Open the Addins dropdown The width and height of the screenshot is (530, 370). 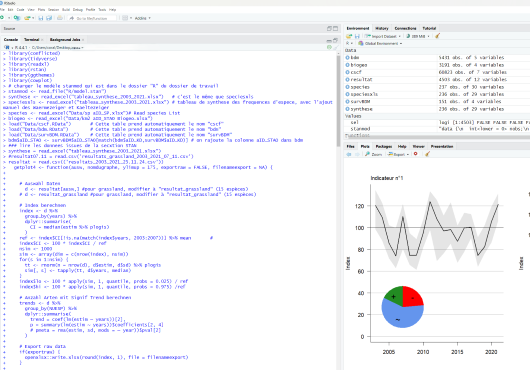coord(143,18)
